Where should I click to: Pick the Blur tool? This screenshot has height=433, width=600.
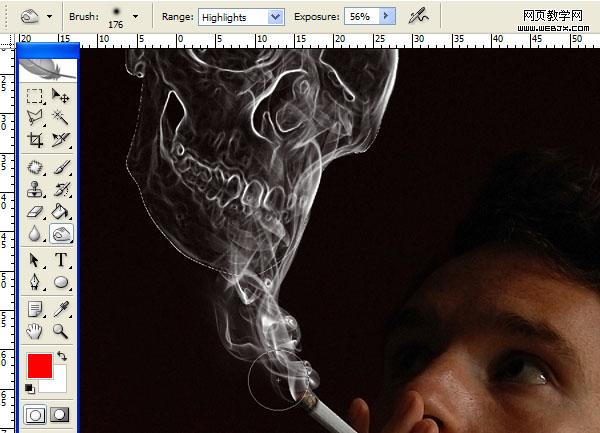[34, 234]
